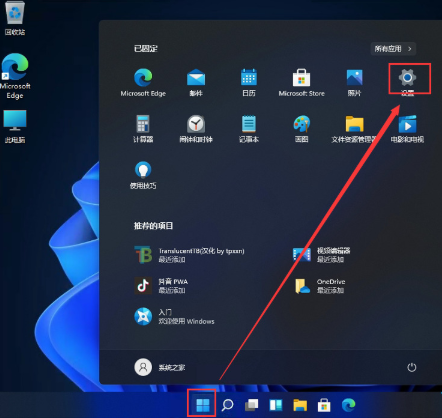The image size is (442, 418).
Task: Open recommended TranslucentTB item
Action: (x=189, y=255)
